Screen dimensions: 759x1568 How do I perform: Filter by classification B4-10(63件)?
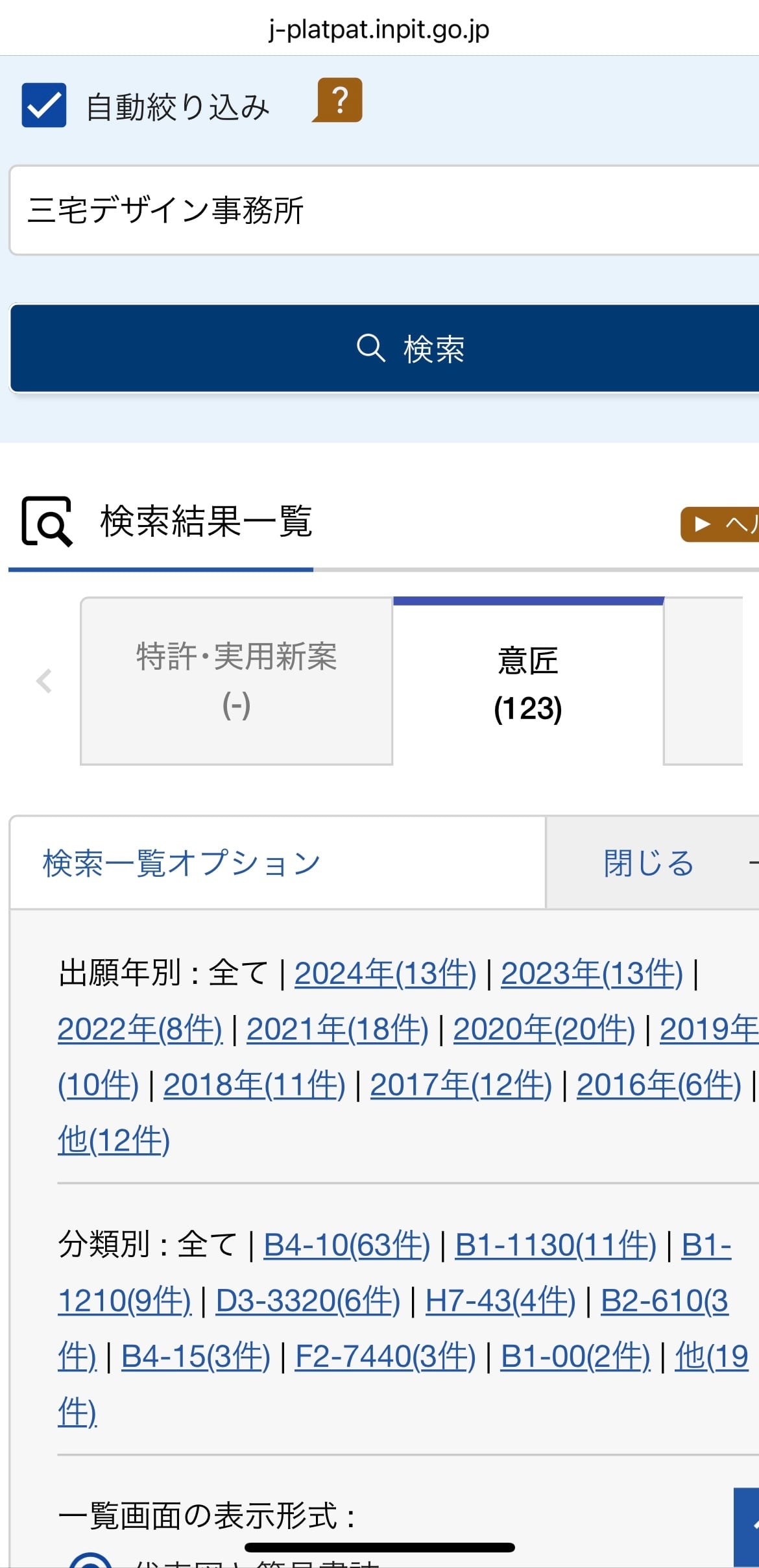point(346,1245)
